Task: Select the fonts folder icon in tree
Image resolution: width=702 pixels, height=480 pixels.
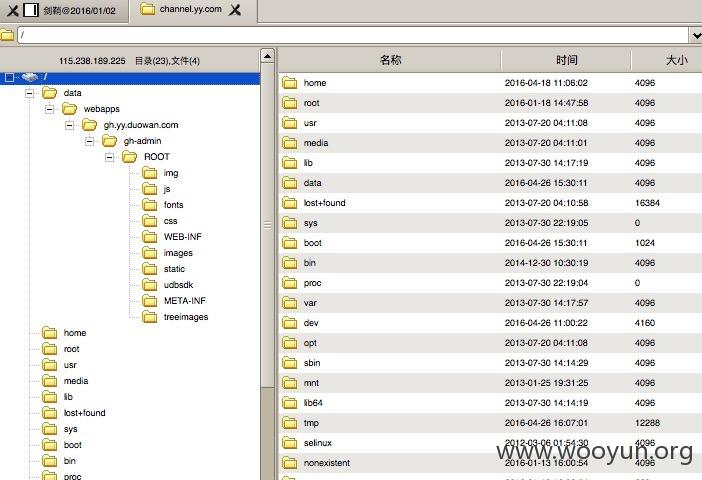Action: 150,205
